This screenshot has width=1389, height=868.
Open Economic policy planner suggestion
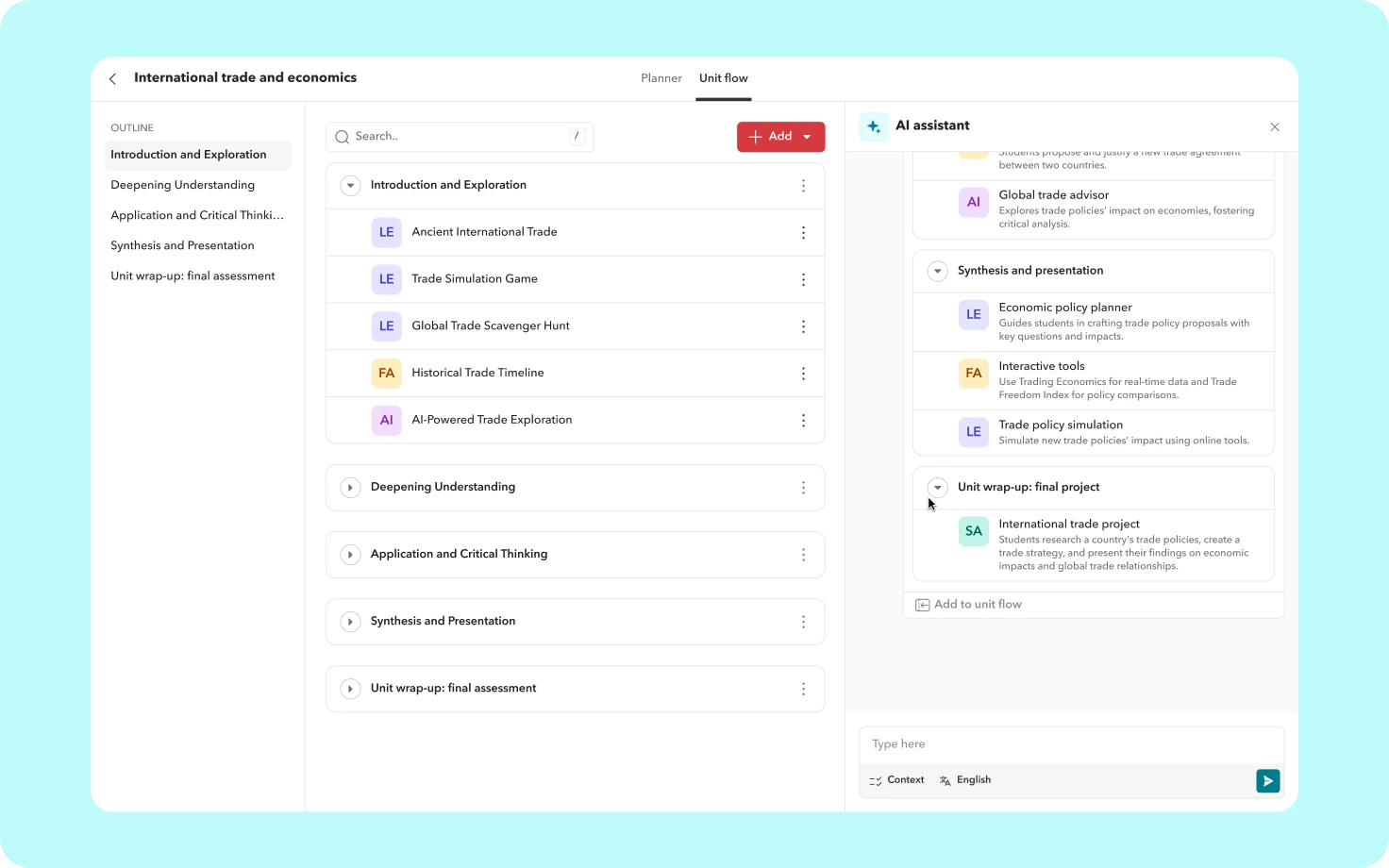pos(1094,322)
